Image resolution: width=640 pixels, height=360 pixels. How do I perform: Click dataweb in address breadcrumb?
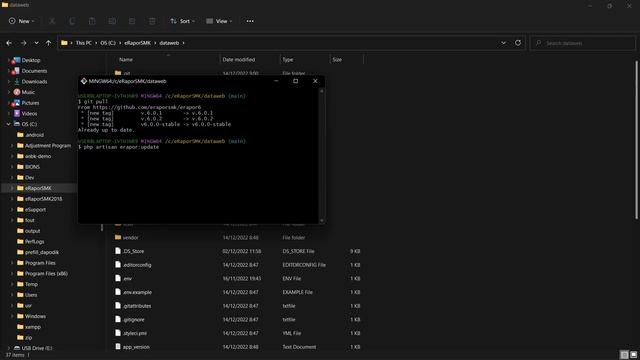(x=169, y=43)
